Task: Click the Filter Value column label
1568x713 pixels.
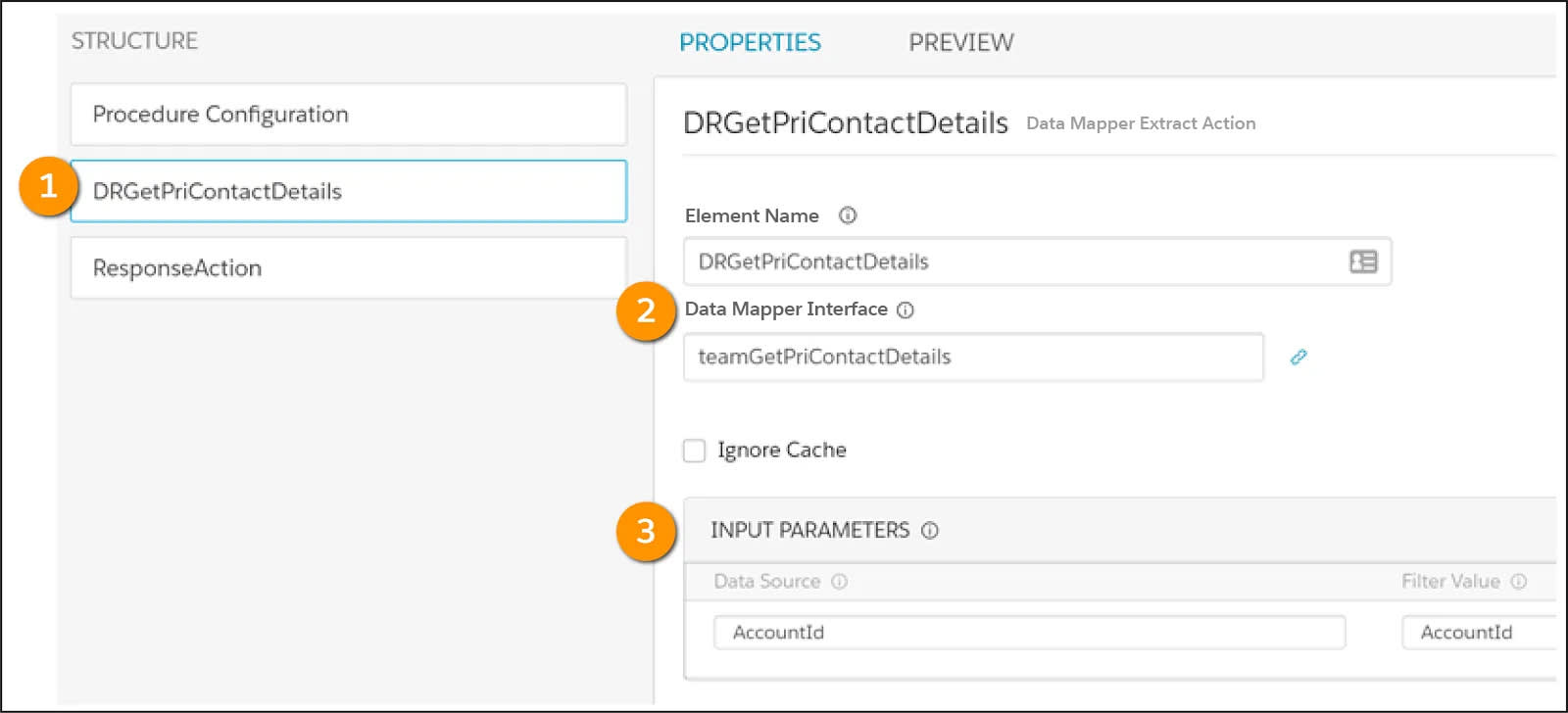Action: click(1450, 581)
